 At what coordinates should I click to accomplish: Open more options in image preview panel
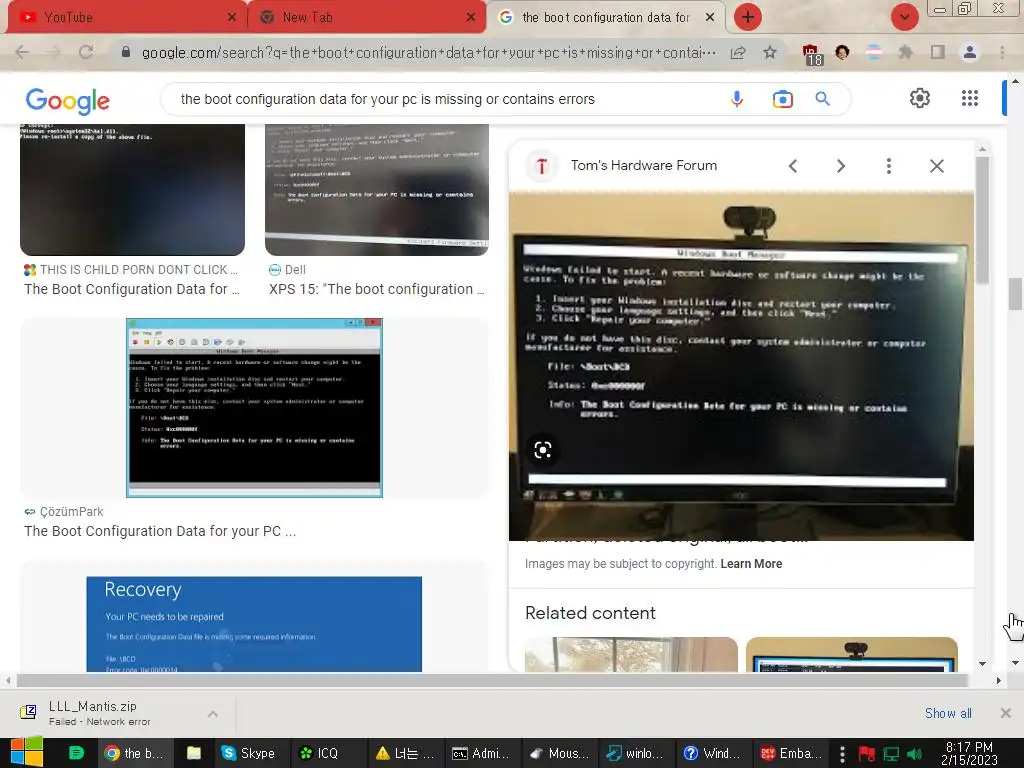tap(888, 166)
